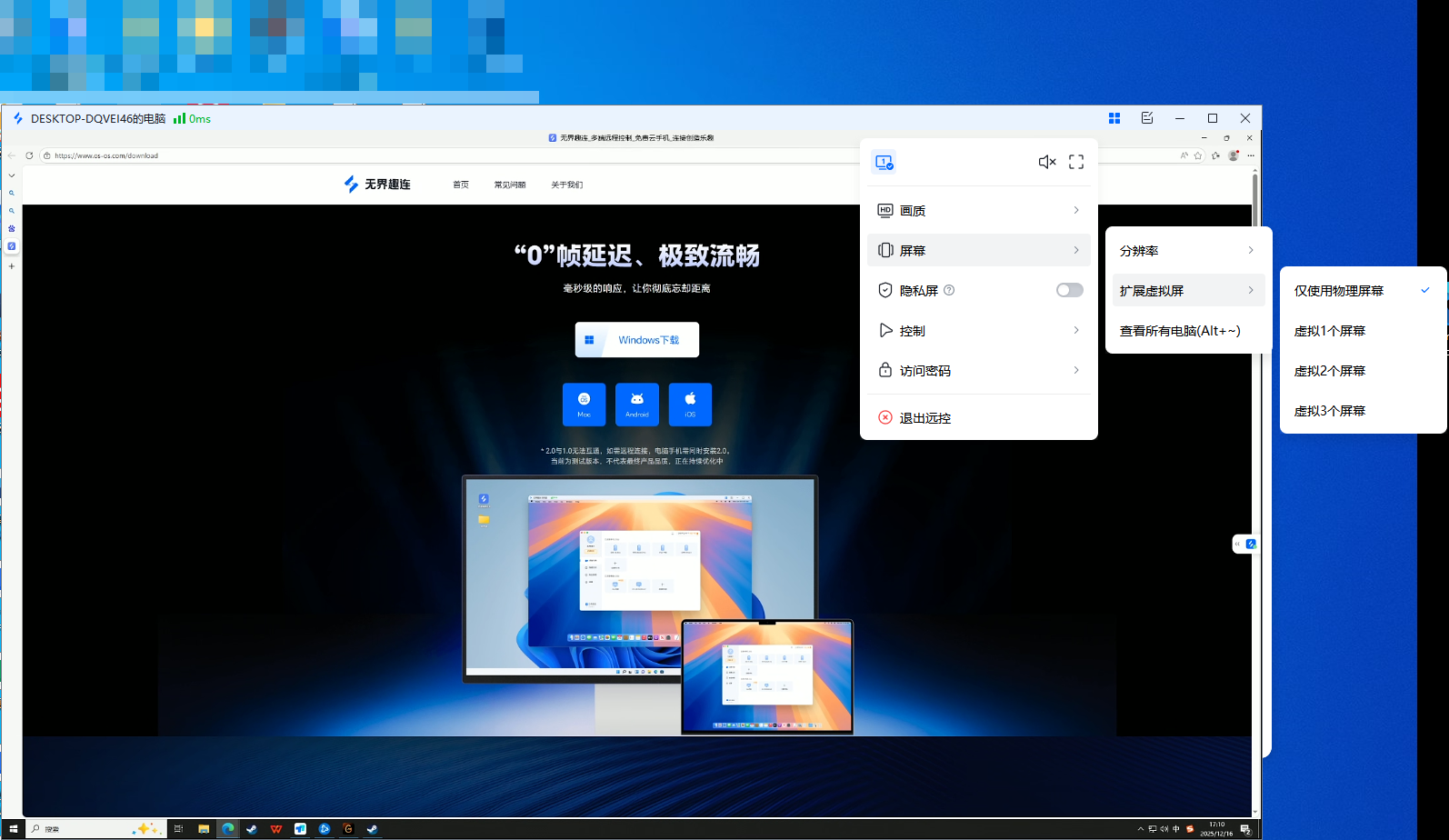Image resolution: width=1449 pixels, height=840 pixels.
Task: Toggle the 隐私屏 switch on
Action: coord(1070,290)
